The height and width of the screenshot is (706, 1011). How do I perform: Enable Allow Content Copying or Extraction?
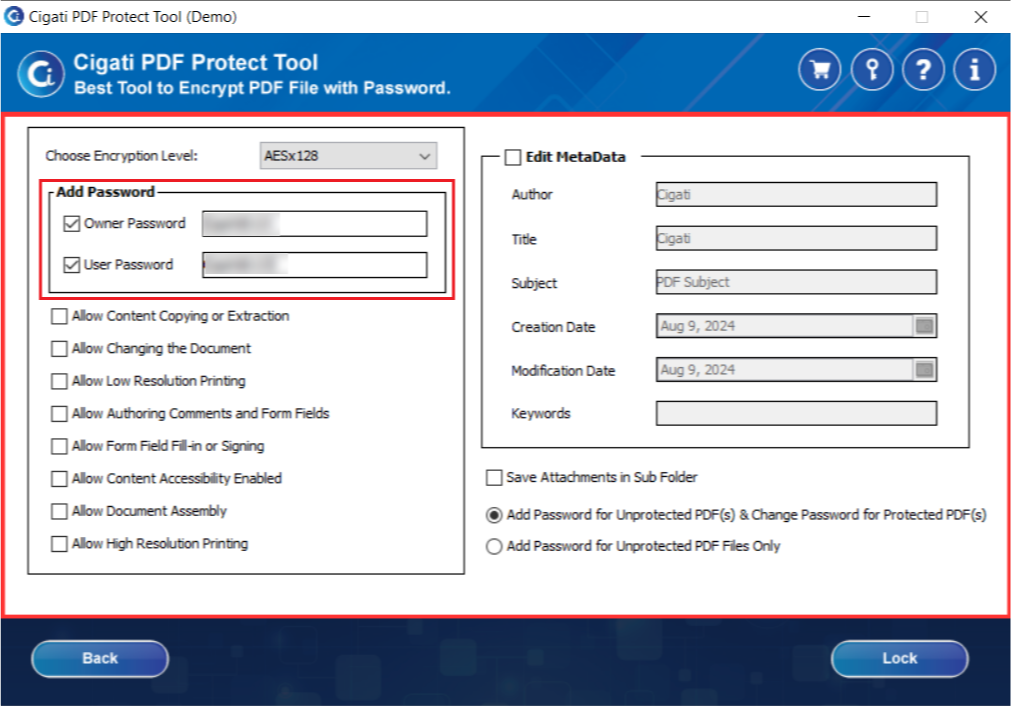coord(59,317)
